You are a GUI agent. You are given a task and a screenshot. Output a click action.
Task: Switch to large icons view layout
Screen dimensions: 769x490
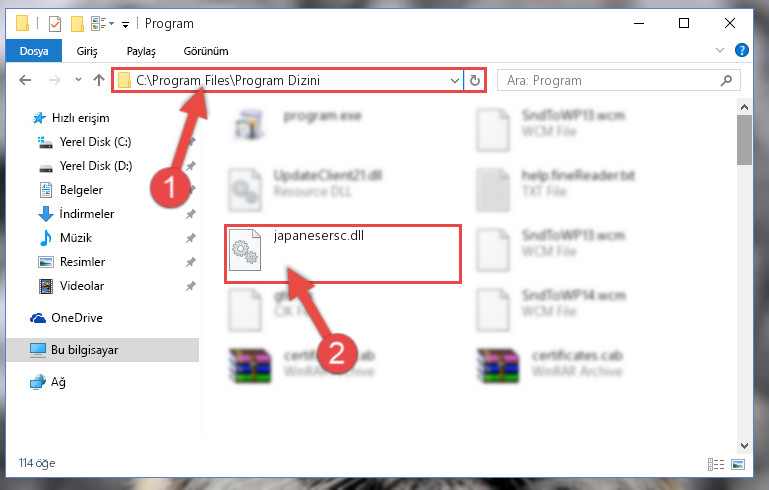point(738,464)
